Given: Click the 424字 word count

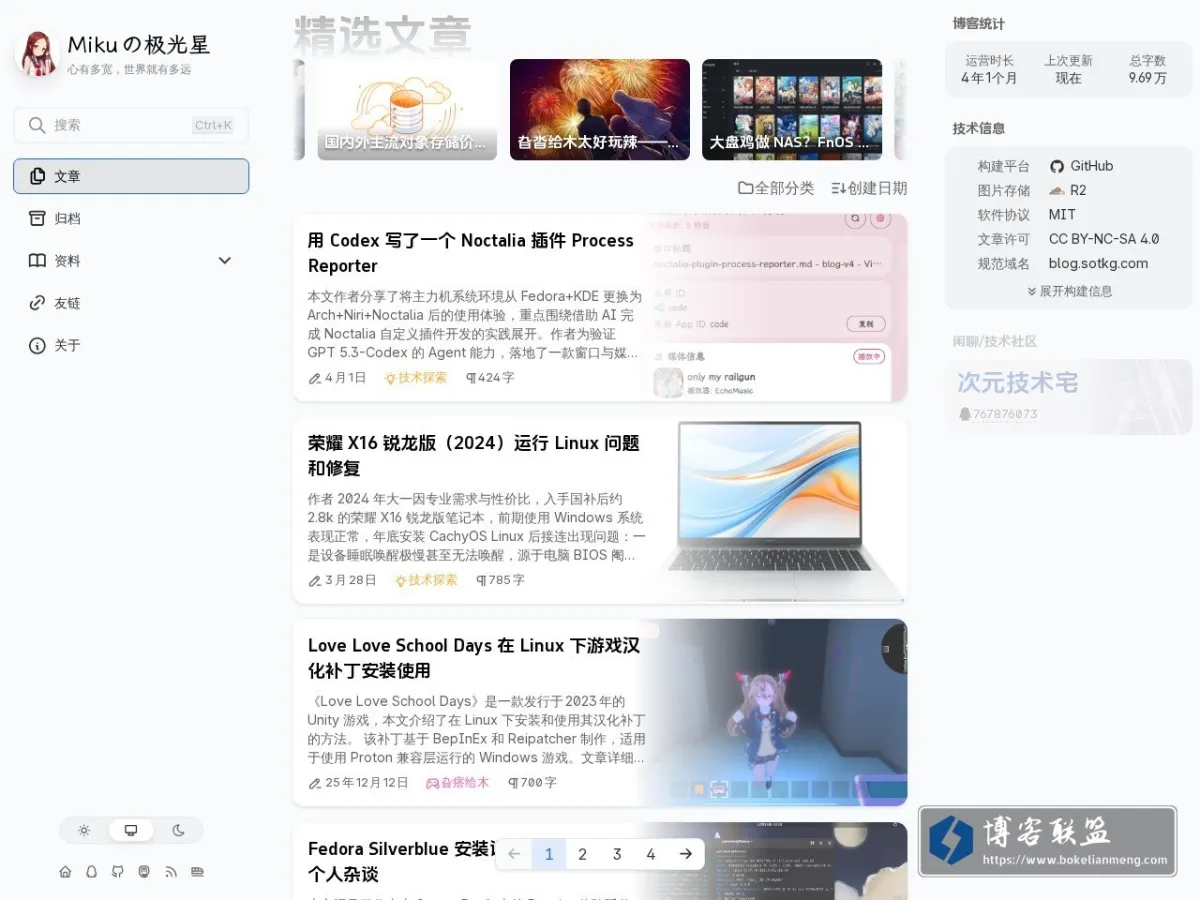Looking at the screenshot, I should point(490,378).
